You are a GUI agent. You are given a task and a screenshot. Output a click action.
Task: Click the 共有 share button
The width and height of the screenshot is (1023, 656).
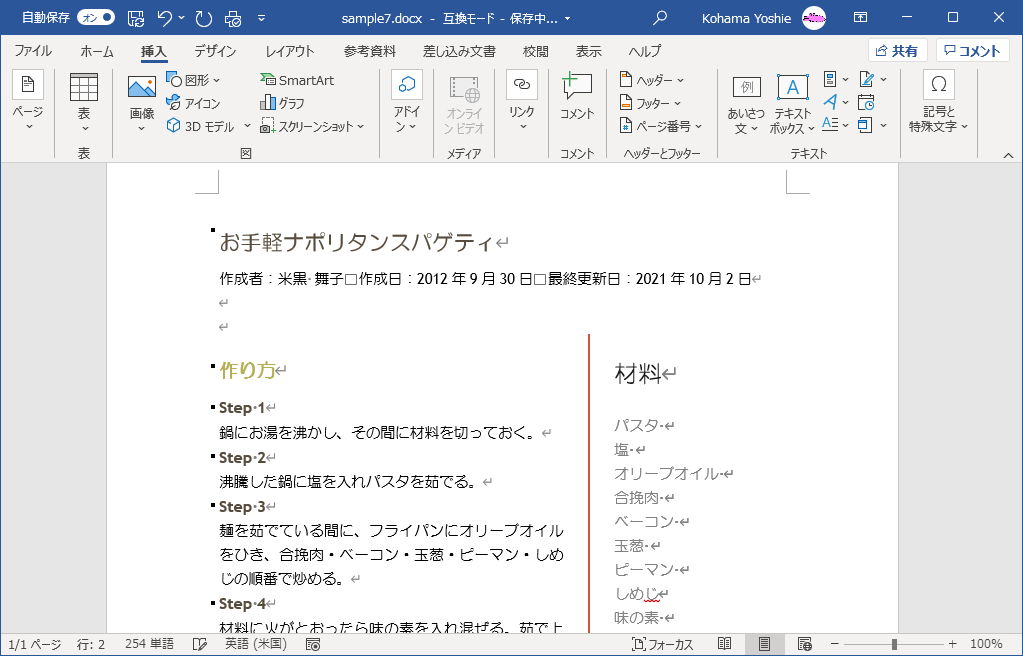coord(897,51)
